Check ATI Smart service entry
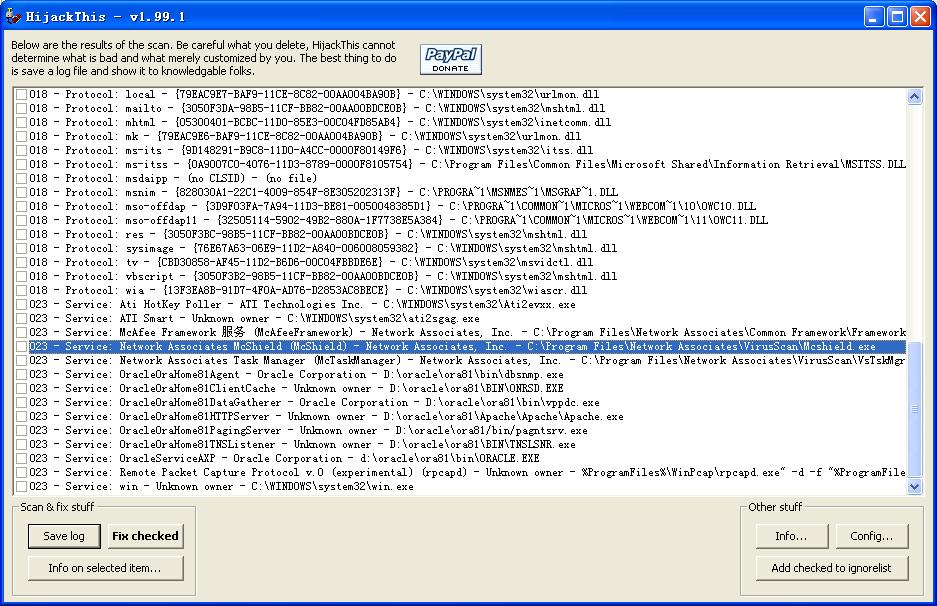 [22, 319]
